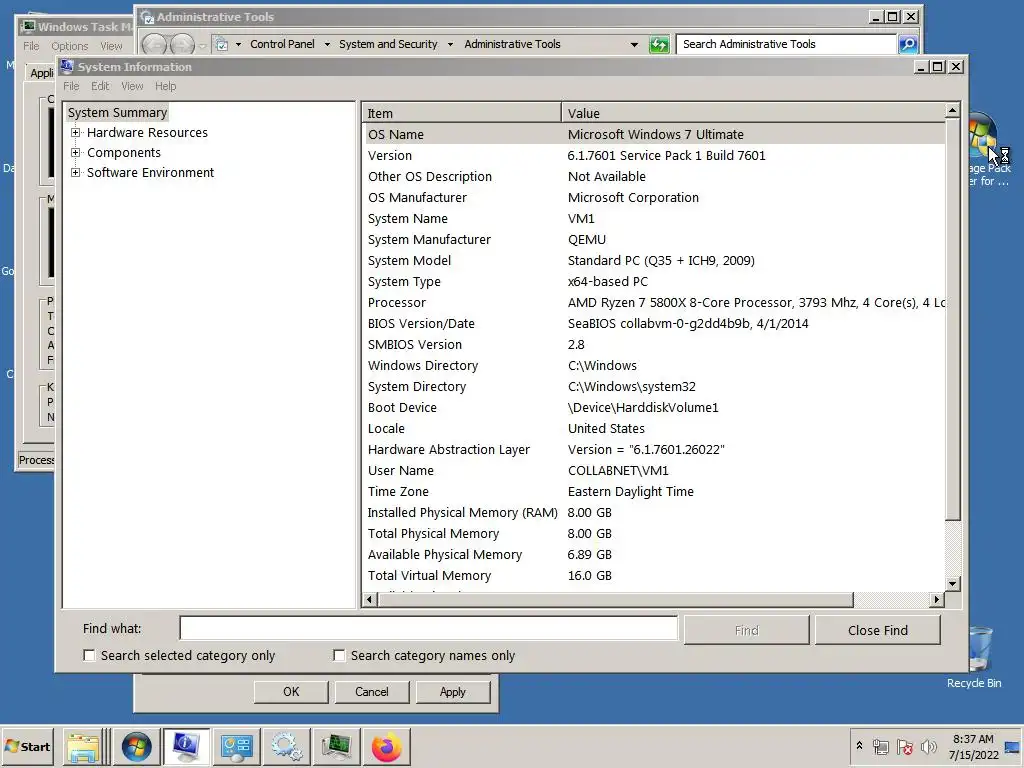Open Windows Explorer from the taskbar
Viewport: 1024px width, 768px height.
(84, 746)
